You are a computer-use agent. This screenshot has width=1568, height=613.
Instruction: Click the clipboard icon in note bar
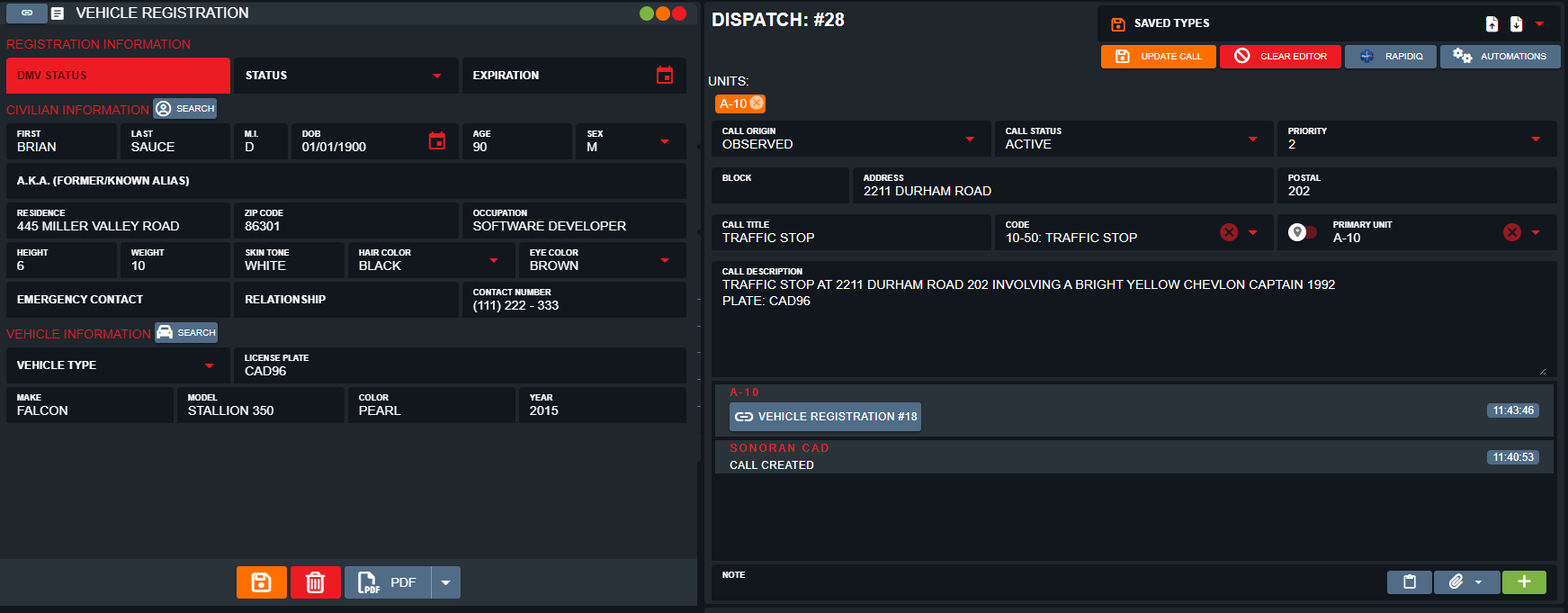[1410, 582]
